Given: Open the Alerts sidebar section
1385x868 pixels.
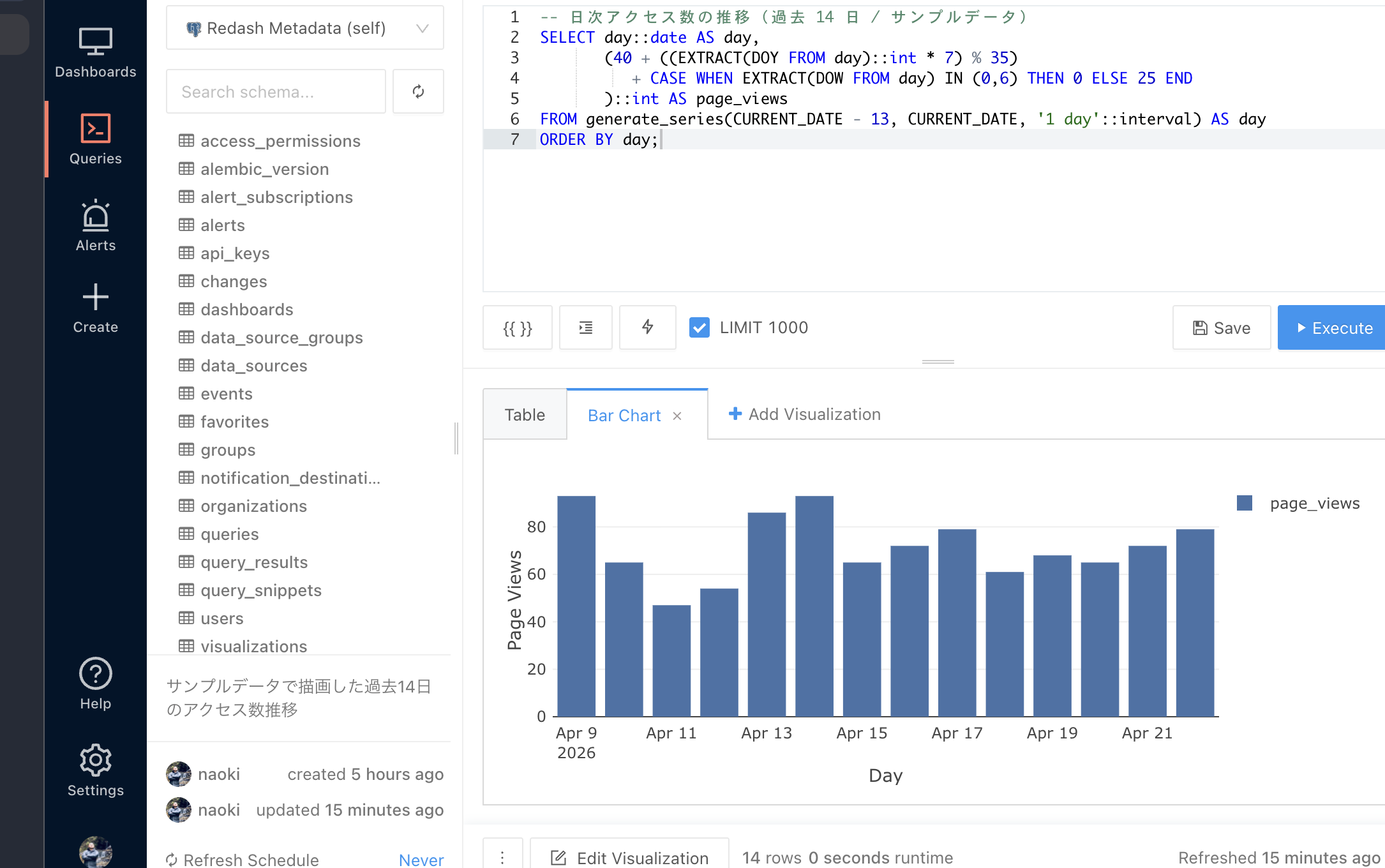Looking at the screenshot, I should (95, 226).
